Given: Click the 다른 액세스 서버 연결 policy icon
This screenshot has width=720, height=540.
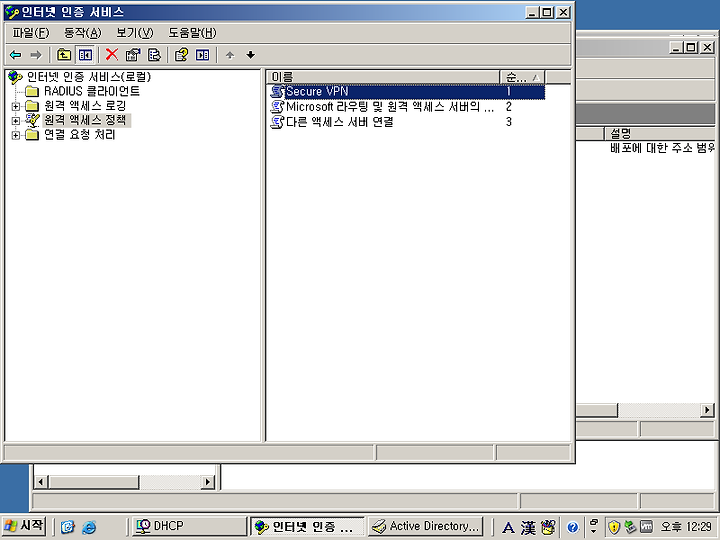Looking at the screenshot, I should [x=277, y=122].
